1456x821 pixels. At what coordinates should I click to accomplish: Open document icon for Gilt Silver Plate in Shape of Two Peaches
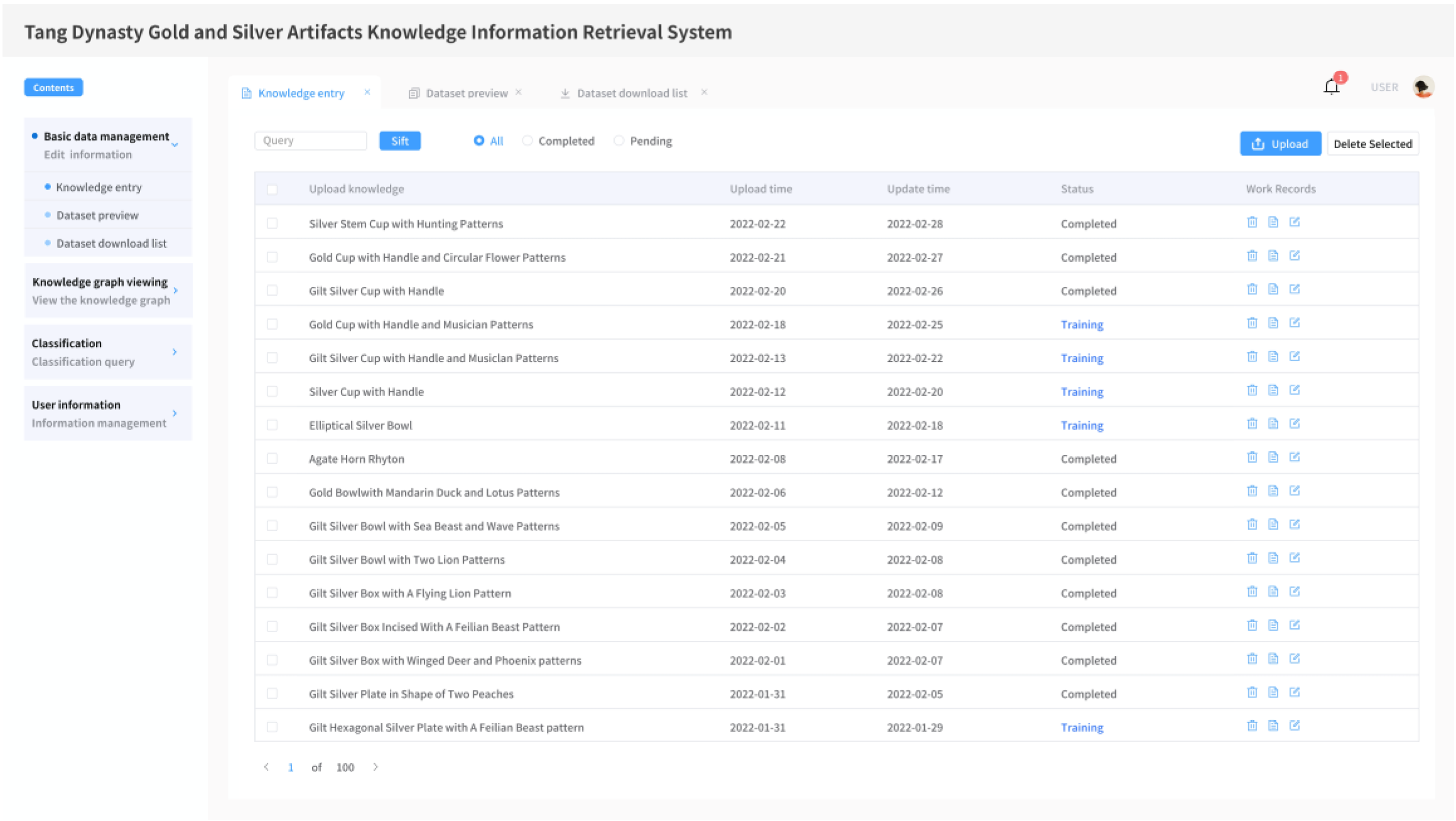(x=1273, y=692)
